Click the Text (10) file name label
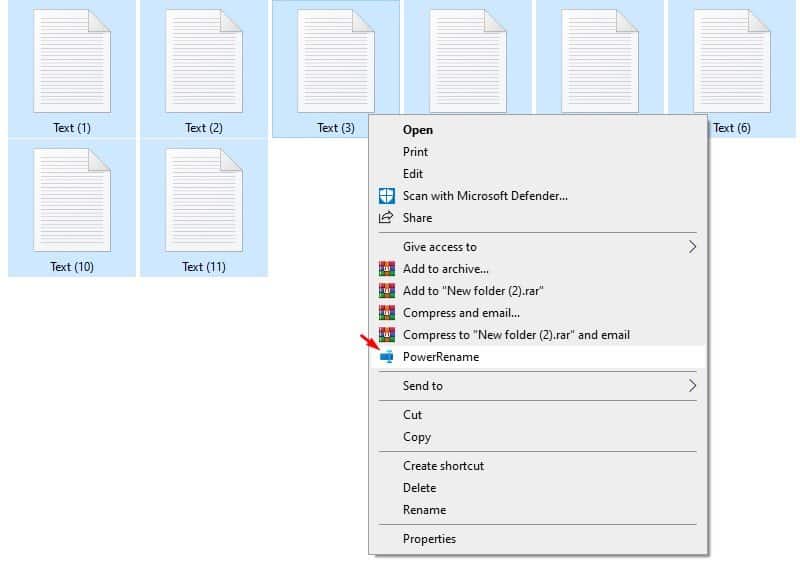This screenshot has height=582, width=800. (72, 267)
